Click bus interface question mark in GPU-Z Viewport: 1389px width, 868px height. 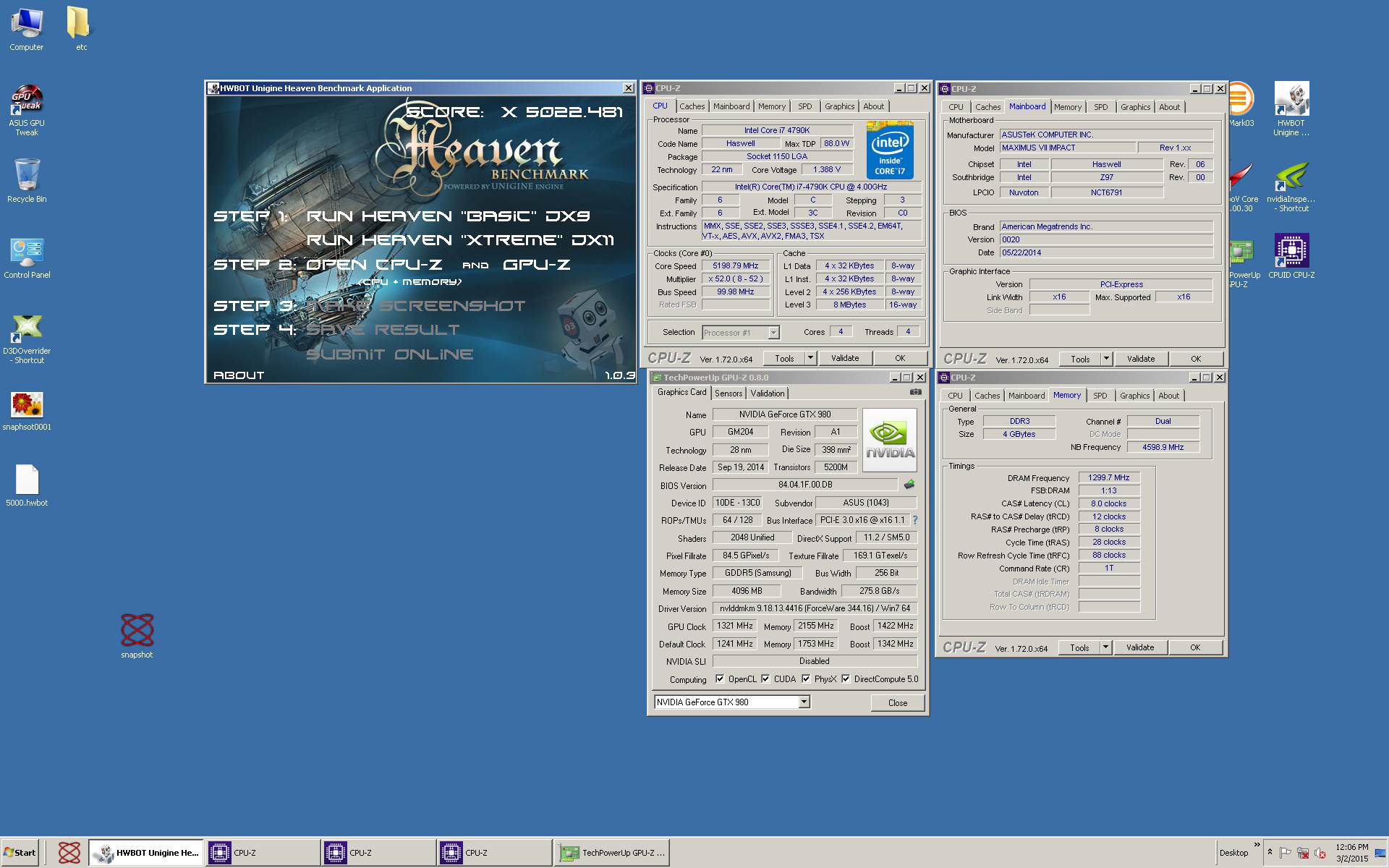915,520
